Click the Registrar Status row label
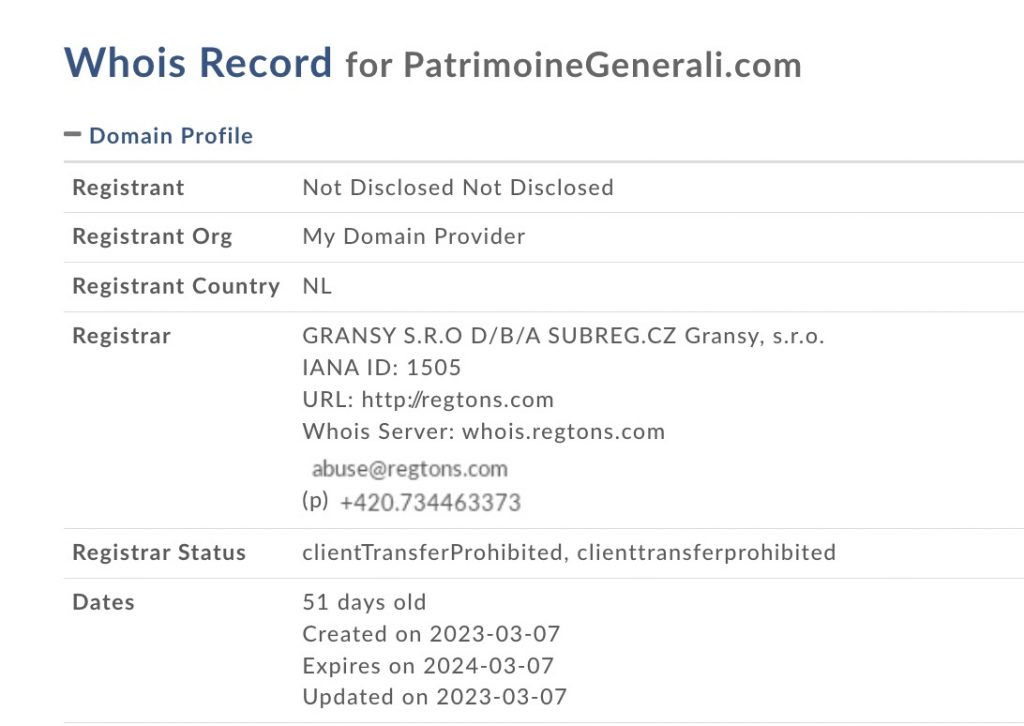Screen dimensions: 1024x726 [x=159, y=552]
